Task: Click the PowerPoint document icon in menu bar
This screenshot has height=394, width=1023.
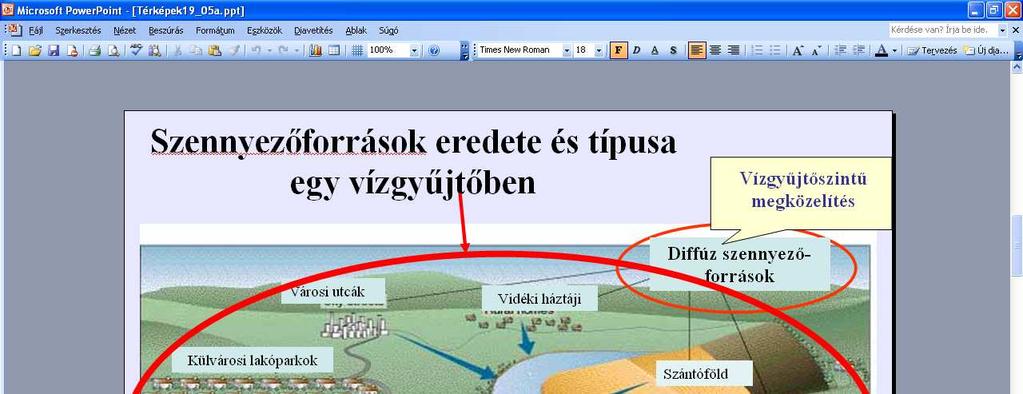Action: 14,30
